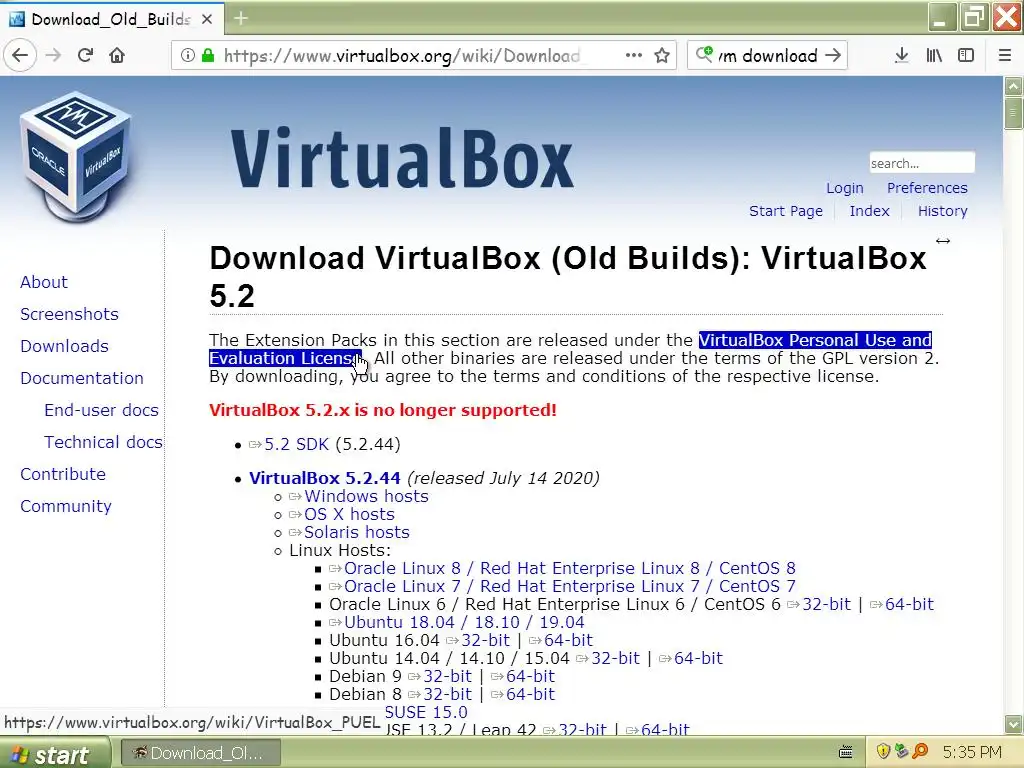Close the Download_Old_Builds tab
This screenshot has width=1024, height=768.
point(207,20)
